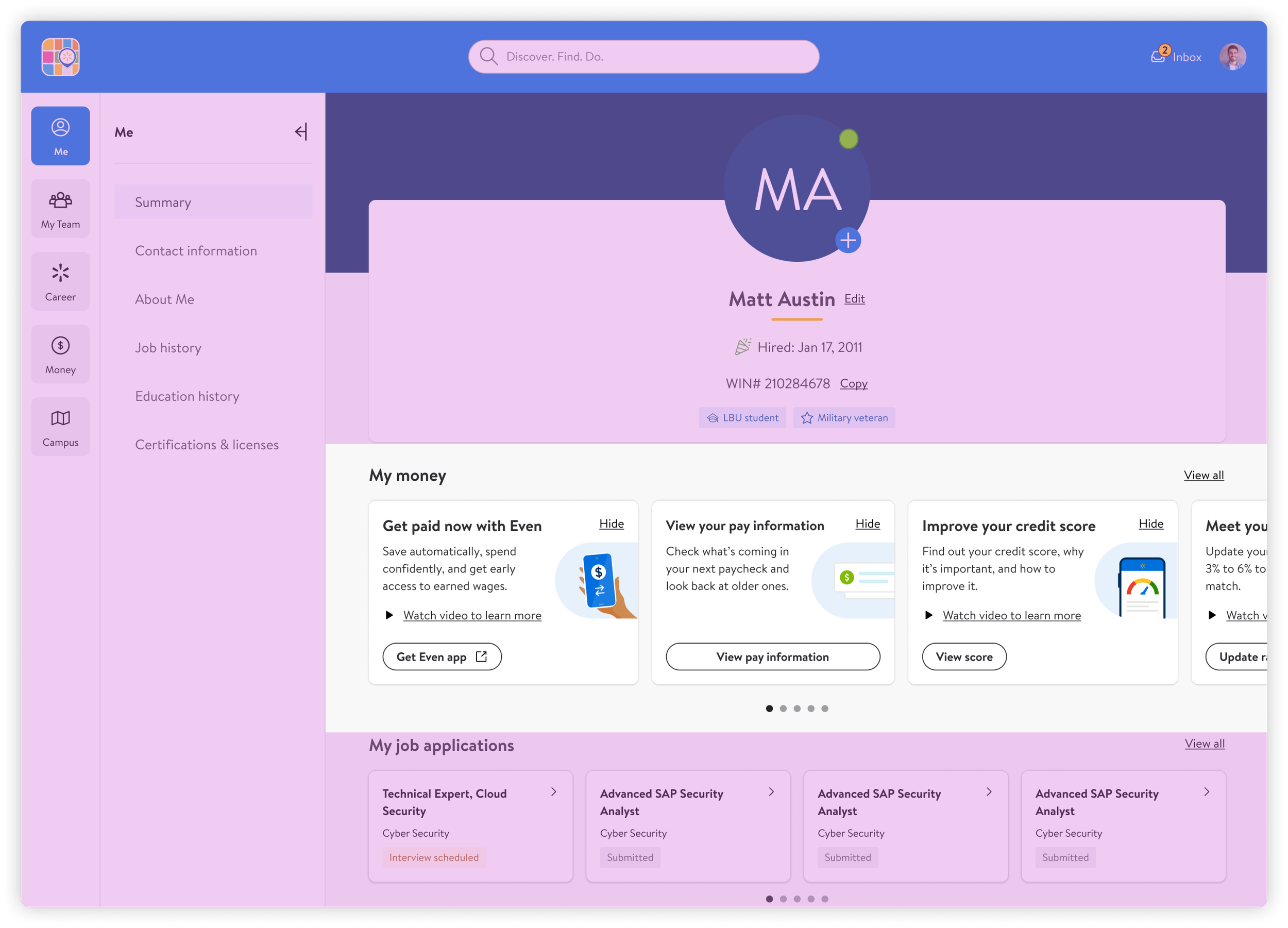Open the Campus map icon
This screenshot has width=1288, height=928.
pyautogui.click(x=60, y=418)
